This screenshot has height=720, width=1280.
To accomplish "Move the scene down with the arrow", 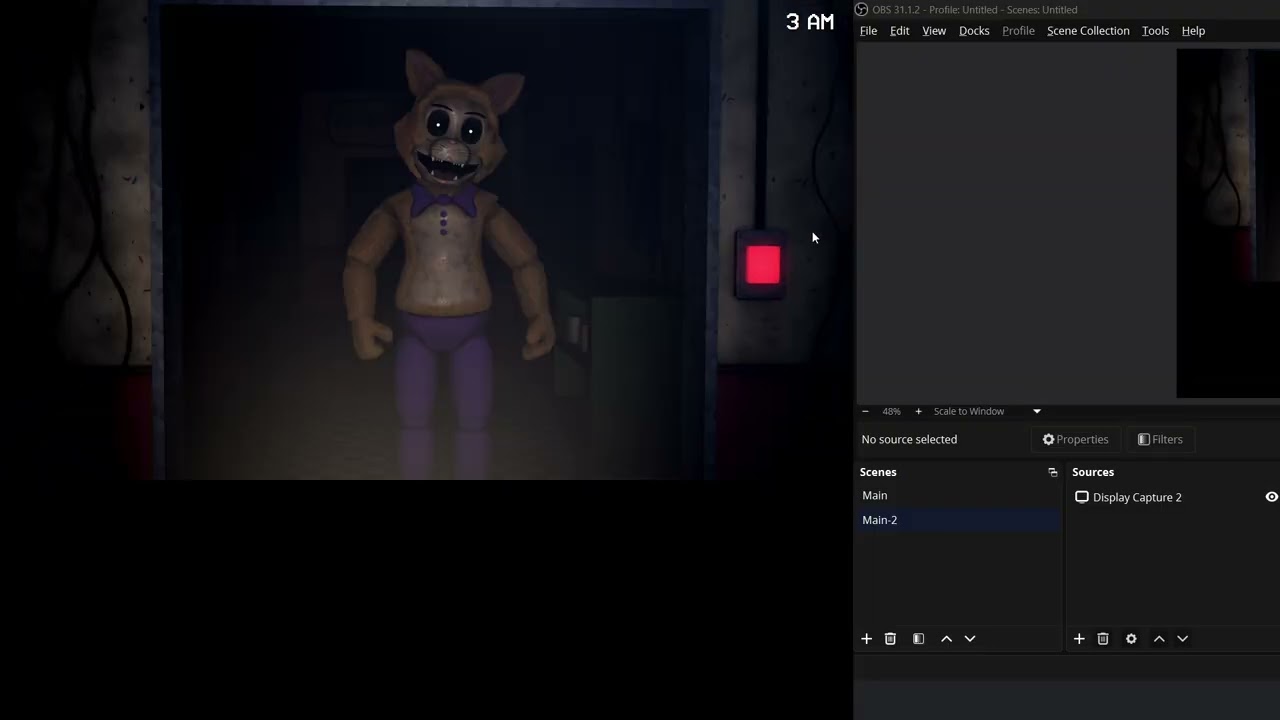I will [970, 639].
